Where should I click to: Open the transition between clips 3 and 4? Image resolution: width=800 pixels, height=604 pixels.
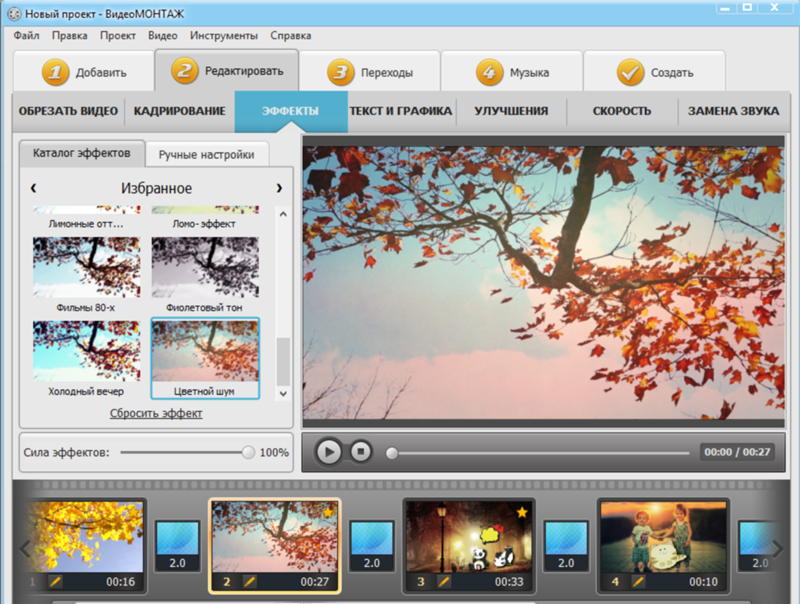point(566,545)
